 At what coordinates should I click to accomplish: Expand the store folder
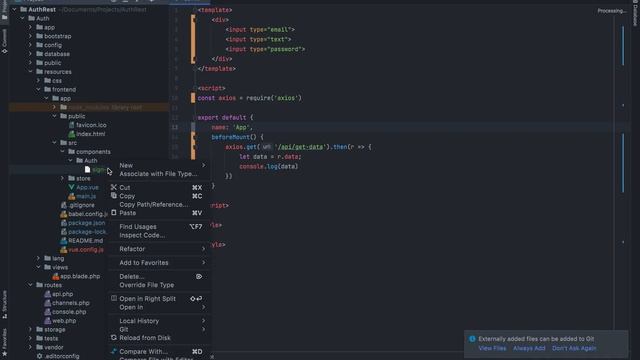click(x=62, y=178)
